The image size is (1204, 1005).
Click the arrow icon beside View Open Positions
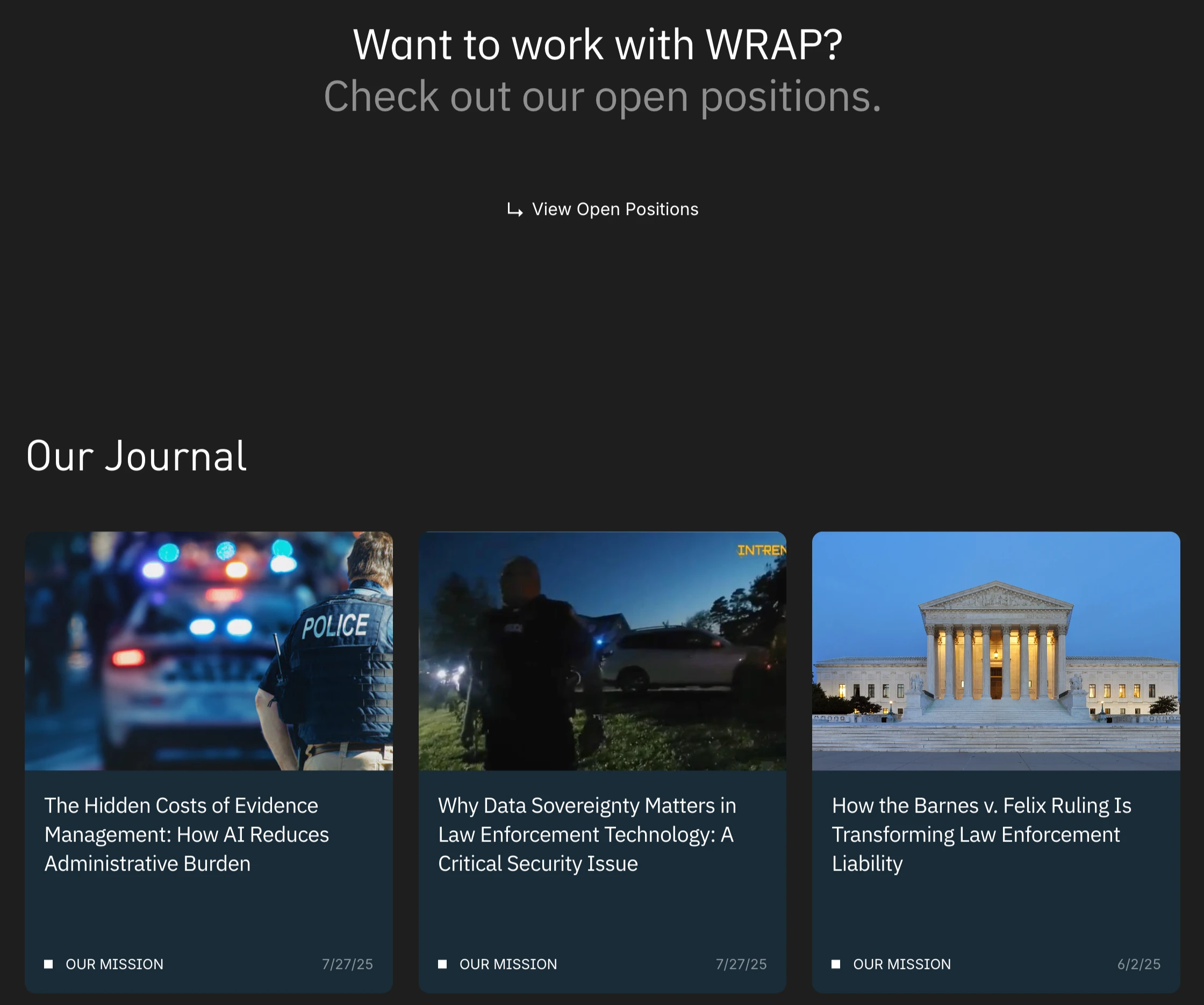[514, 210]
